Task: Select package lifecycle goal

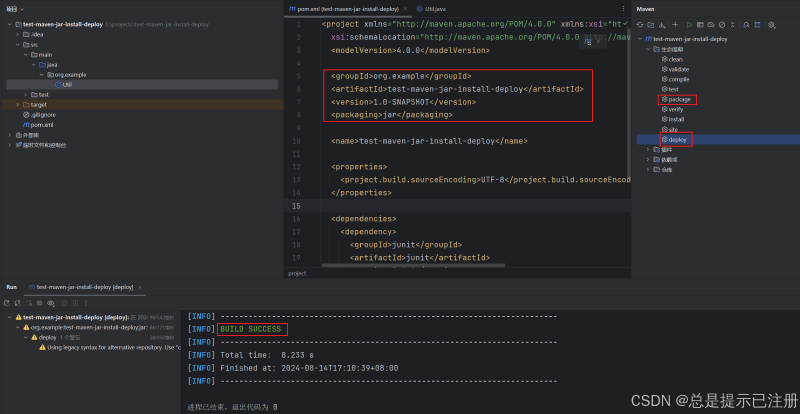Action: tap(676, 100)
